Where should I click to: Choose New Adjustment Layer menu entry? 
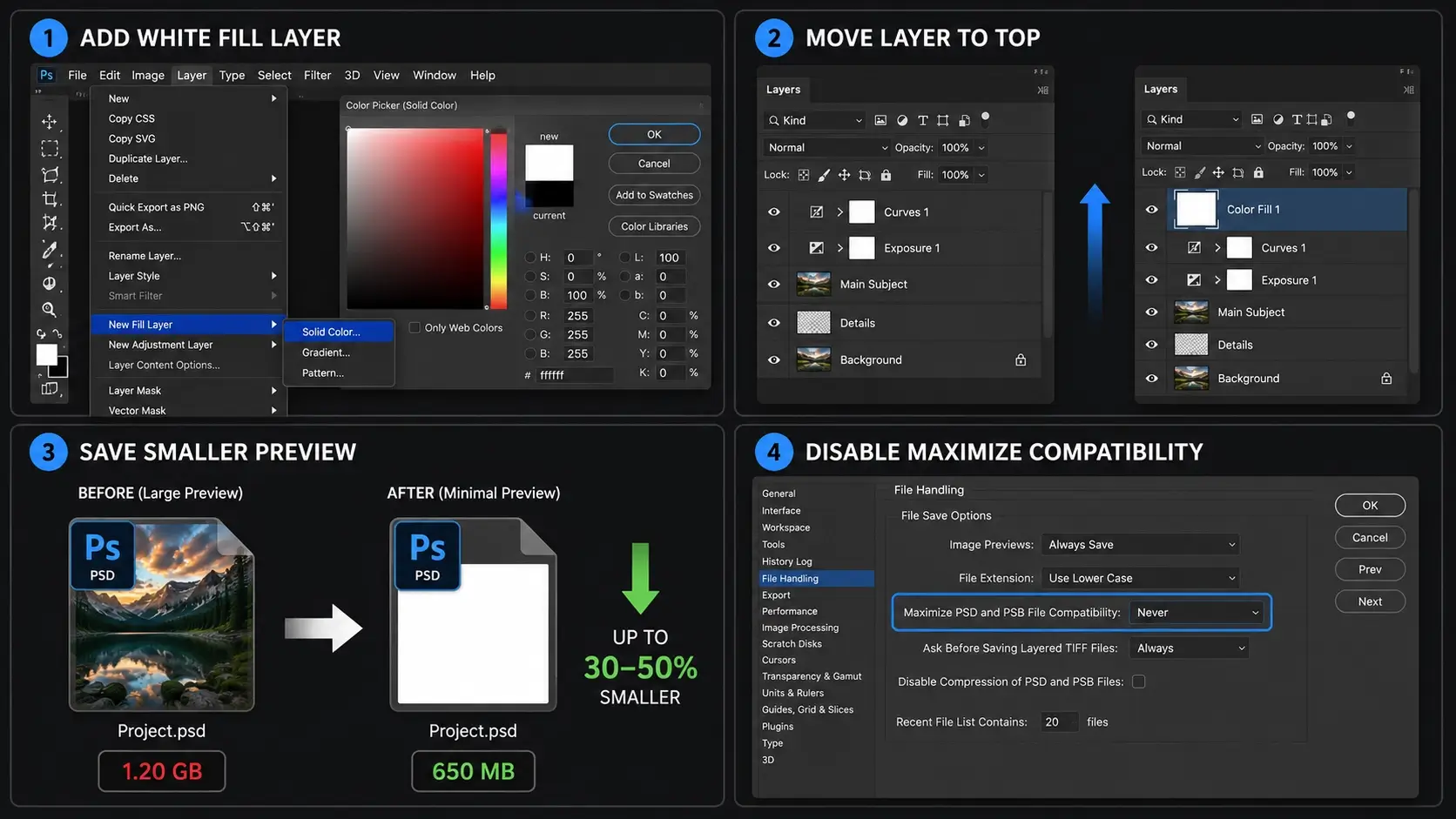pos(188,345)
